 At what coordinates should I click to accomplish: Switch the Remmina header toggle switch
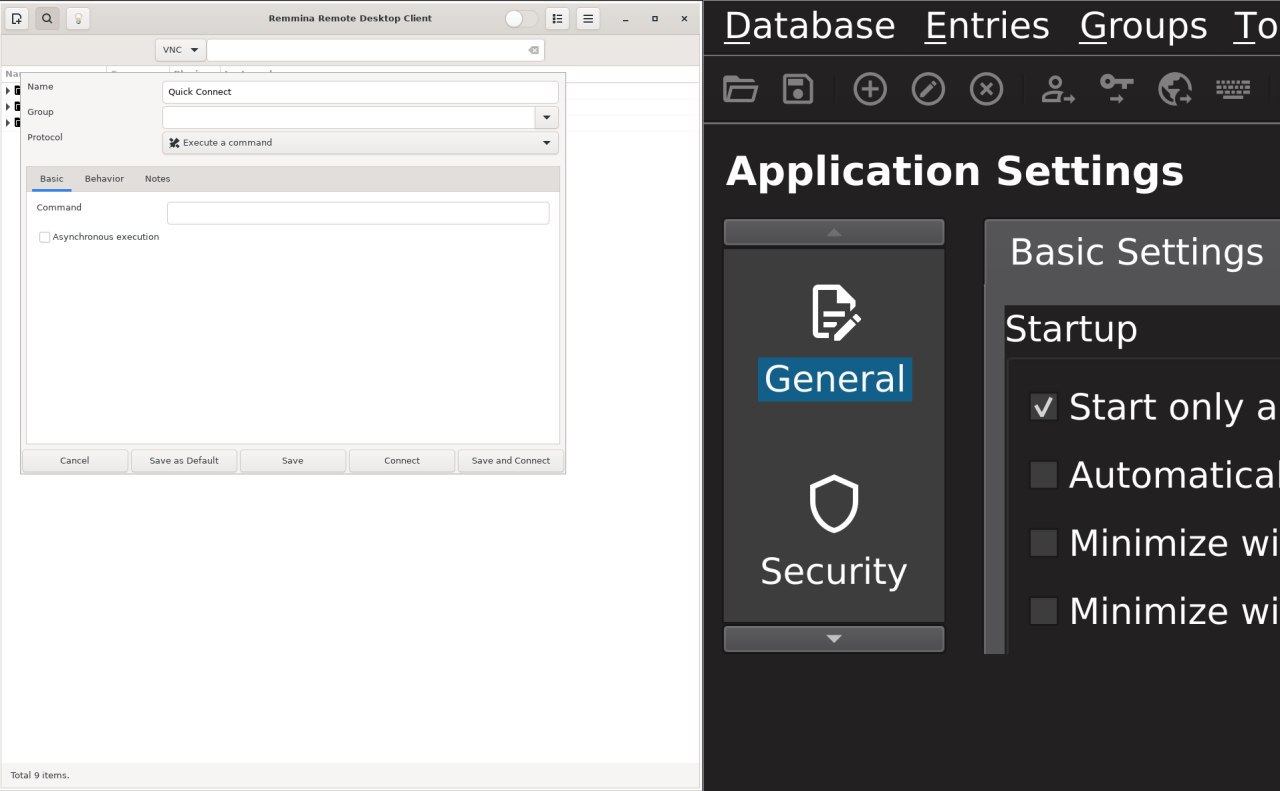[521, 18]
